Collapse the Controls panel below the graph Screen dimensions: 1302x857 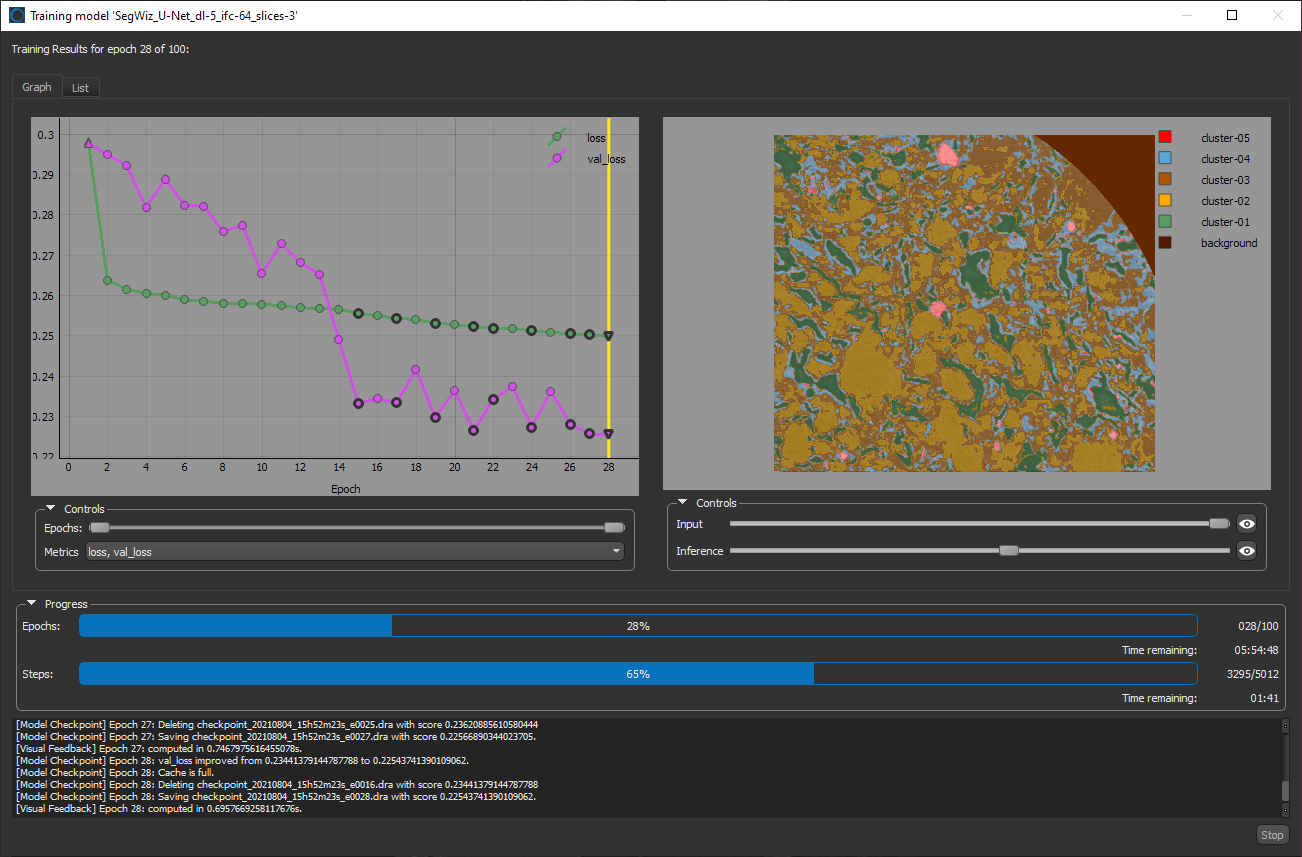tap(50, 508)
